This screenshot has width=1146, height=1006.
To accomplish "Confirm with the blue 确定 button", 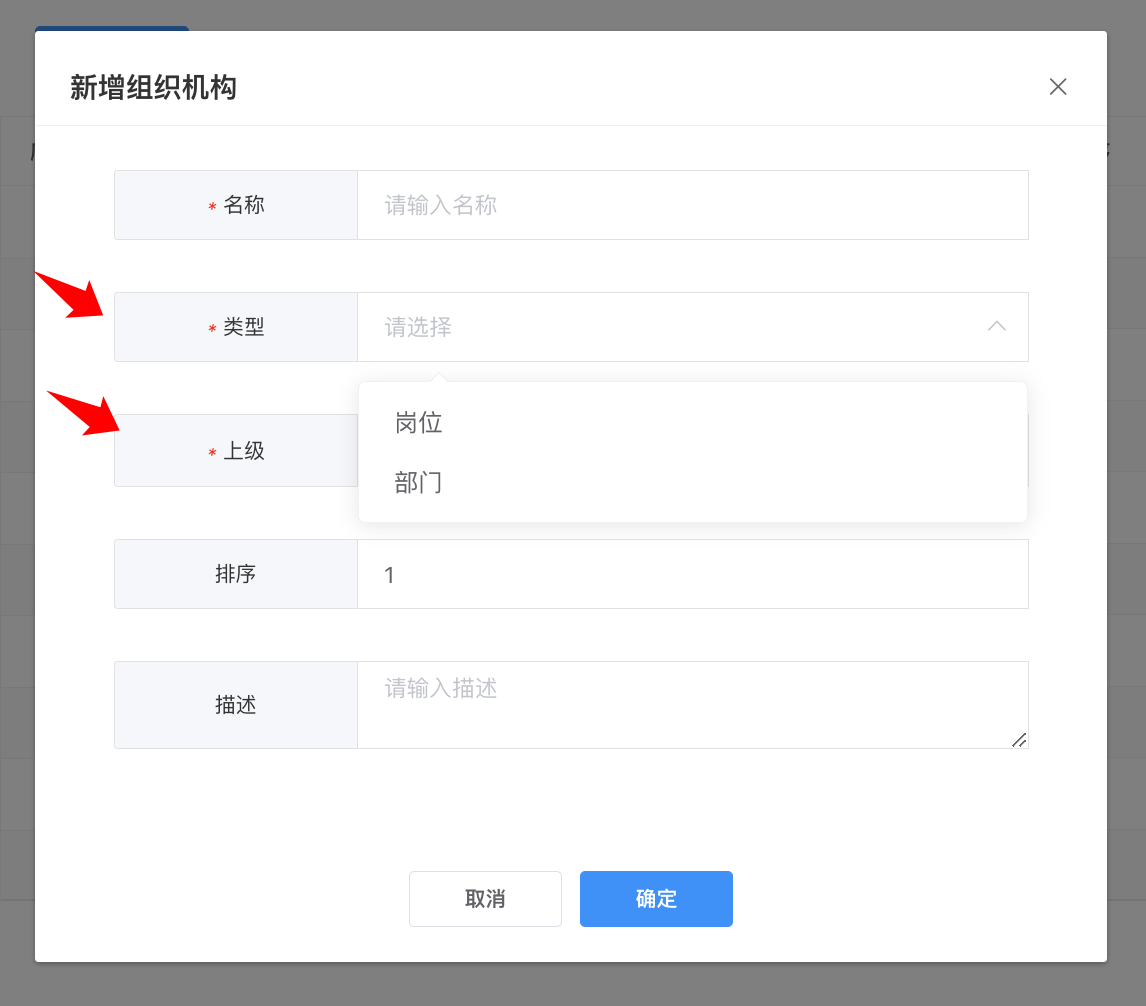I will pyautogui.click(x=656, y=899).
